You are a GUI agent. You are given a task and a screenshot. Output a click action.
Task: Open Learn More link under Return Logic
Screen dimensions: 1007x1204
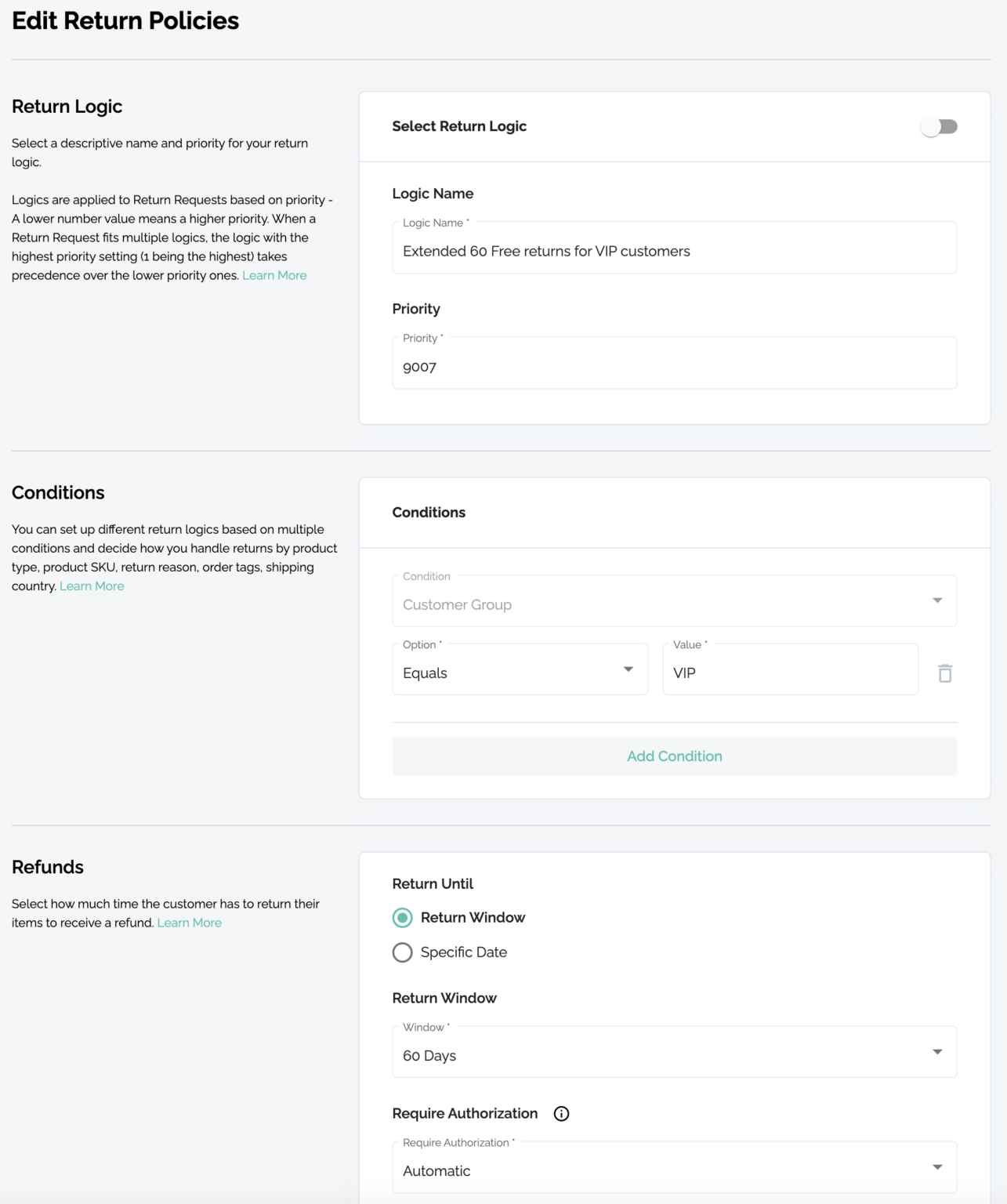(x=274, y=275)
